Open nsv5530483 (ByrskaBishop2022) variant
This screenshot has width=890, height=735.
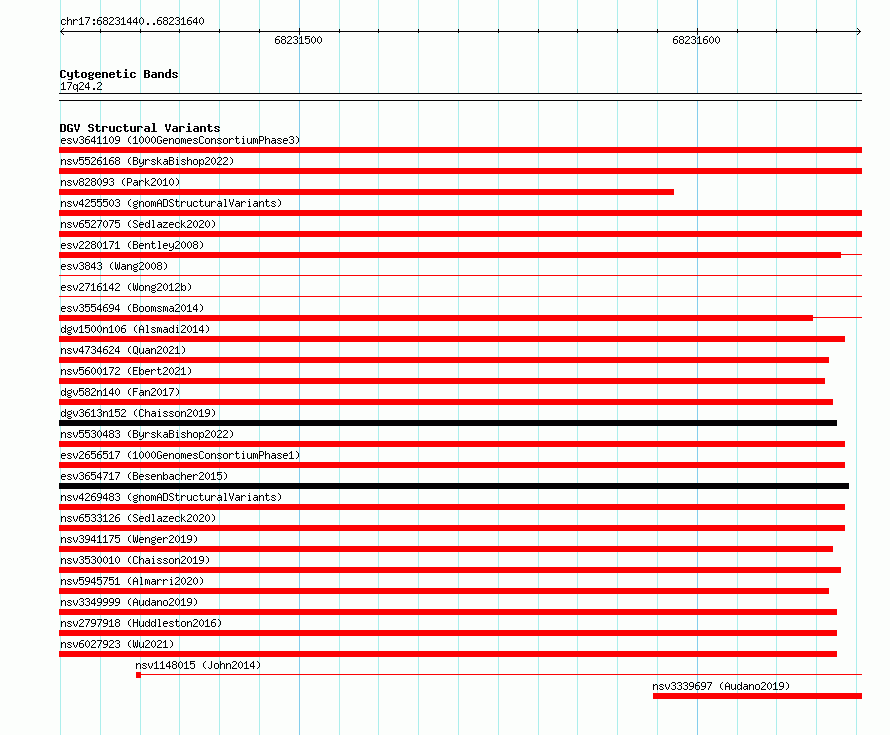tap(147, 434)
